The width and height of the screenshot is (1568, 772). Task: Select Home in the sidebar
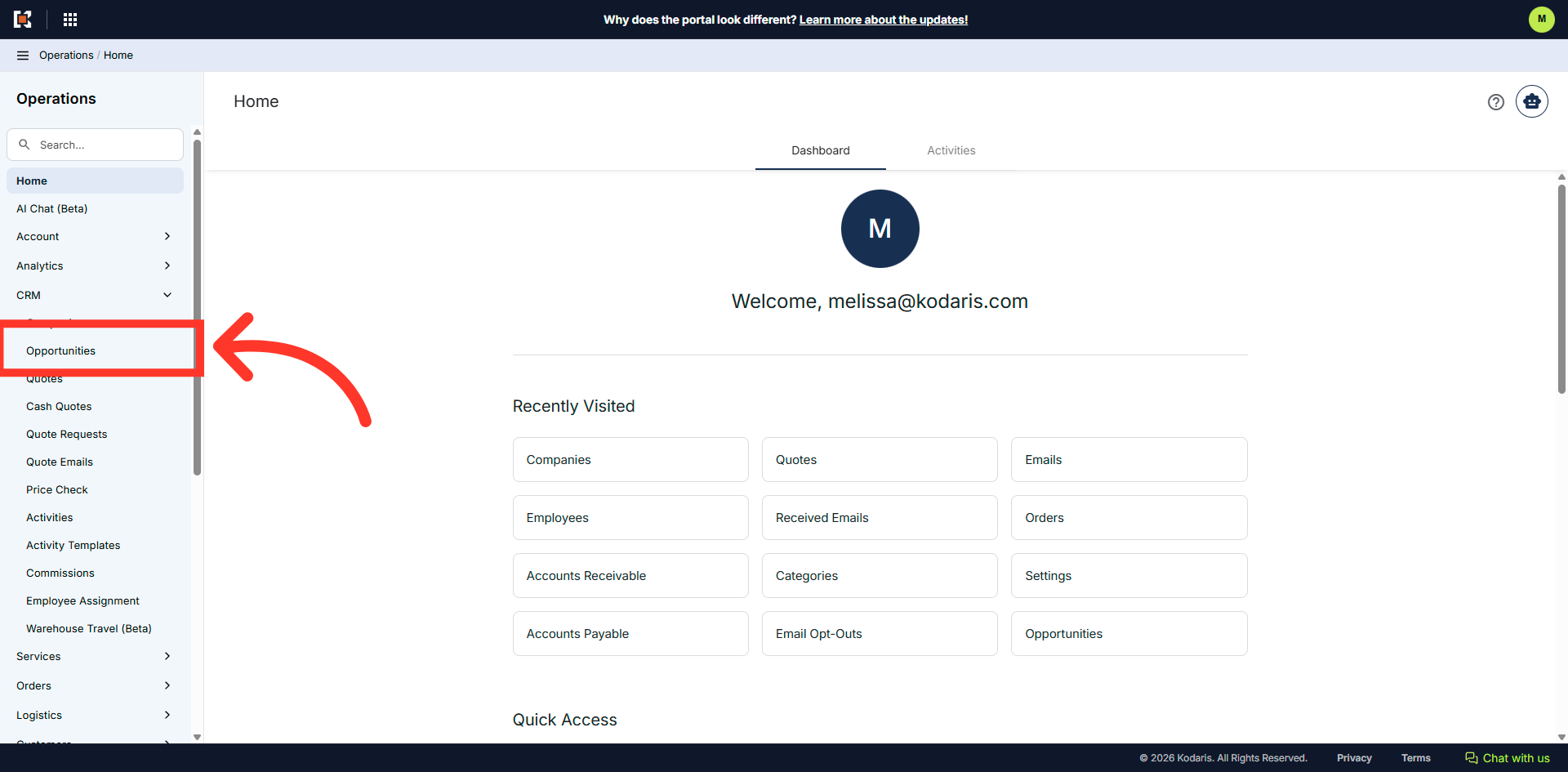coord(95,181)
